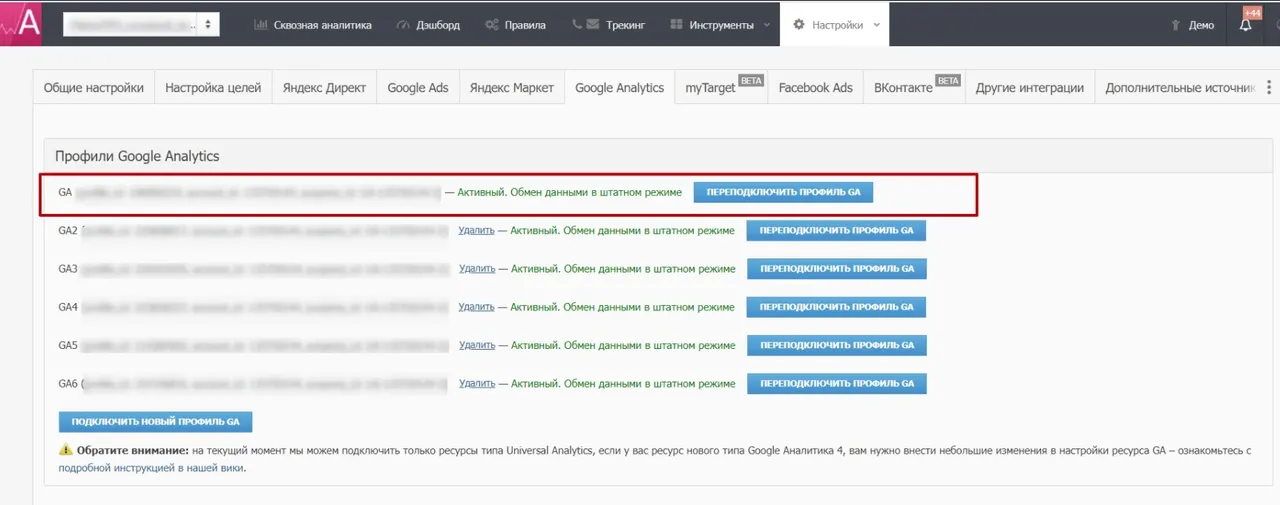Open the ВКонтакте BETA tab
The width and height of the screenshot is (1280, 505).
[x=915, y=88]
